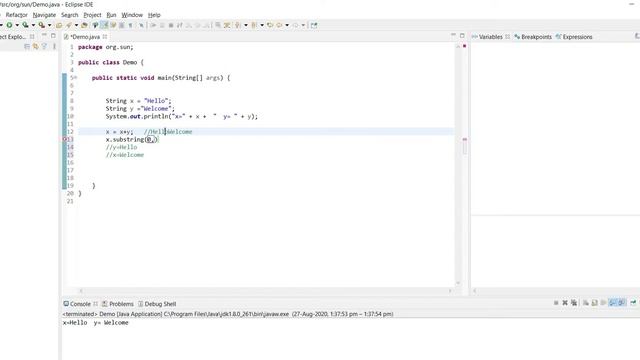Open the Project menu
The height and width of the screenshot is (360, 640).
(x=92, y=15)
